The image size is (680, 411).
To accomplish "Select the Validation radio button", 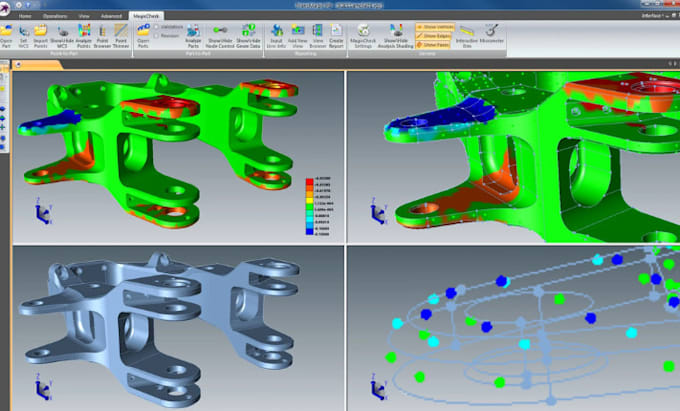I will tap(169, 27).
